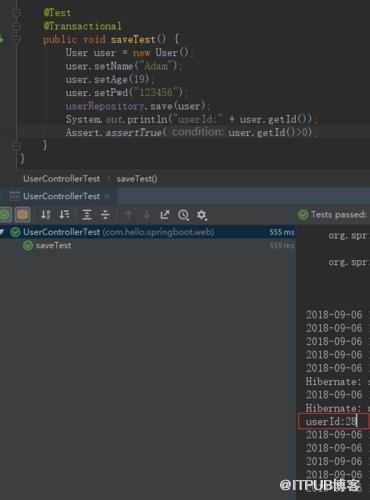Click the 'condition:' parameter hint
The height and width of the screenshot is (500, 370).
pyautogui.click(x=198, y=132)
